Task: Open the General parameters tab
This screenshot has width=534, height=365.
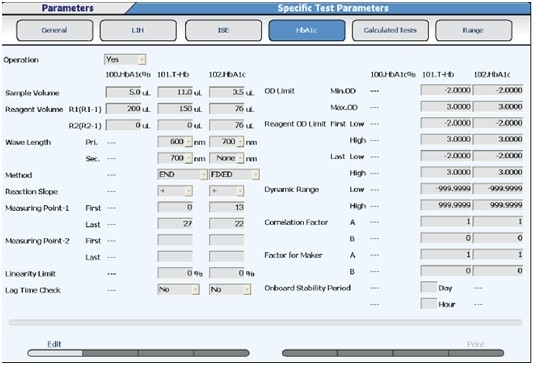Action: point(55,30)
